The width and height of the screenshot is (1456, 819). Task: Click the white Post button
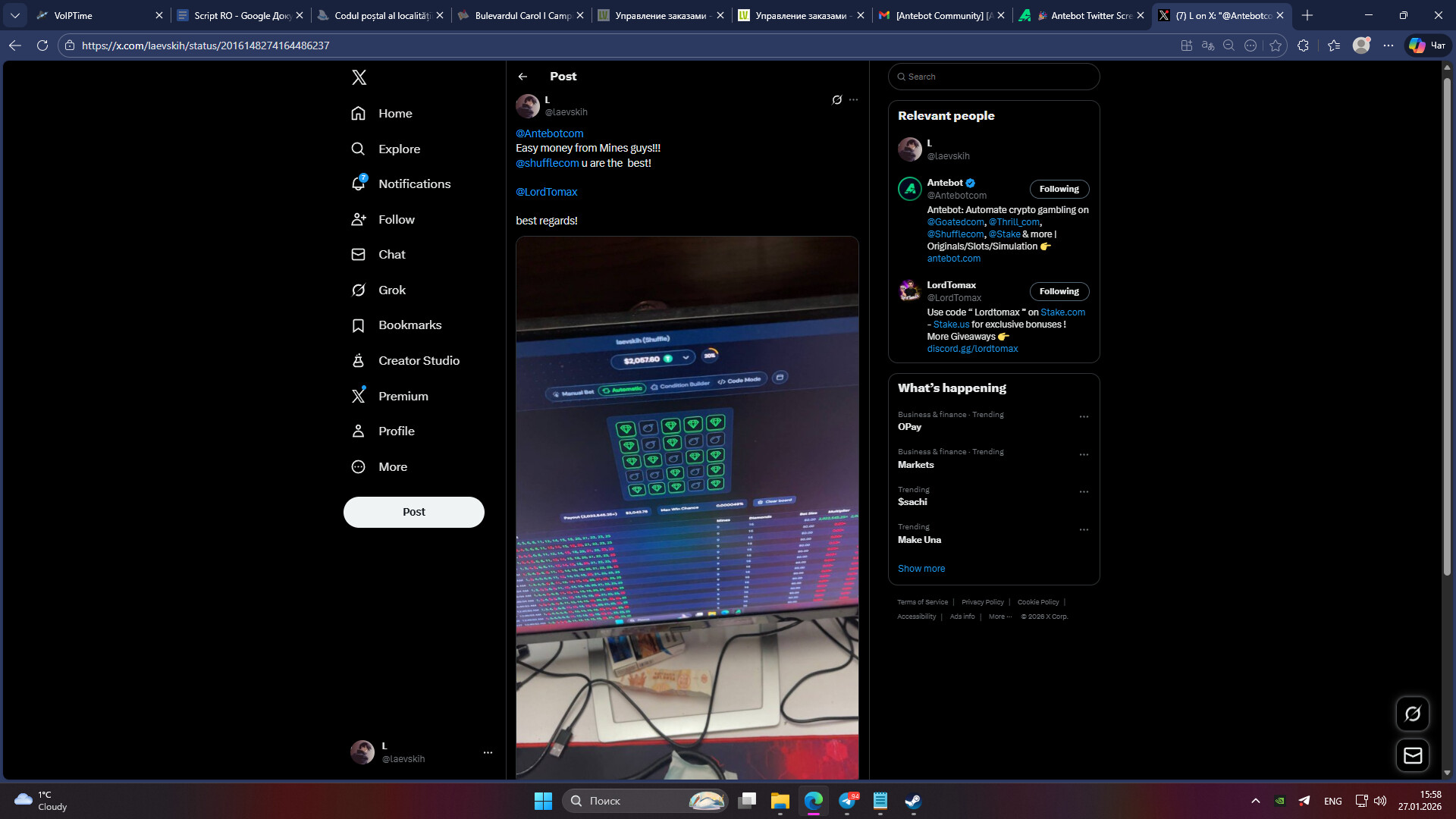413,513
